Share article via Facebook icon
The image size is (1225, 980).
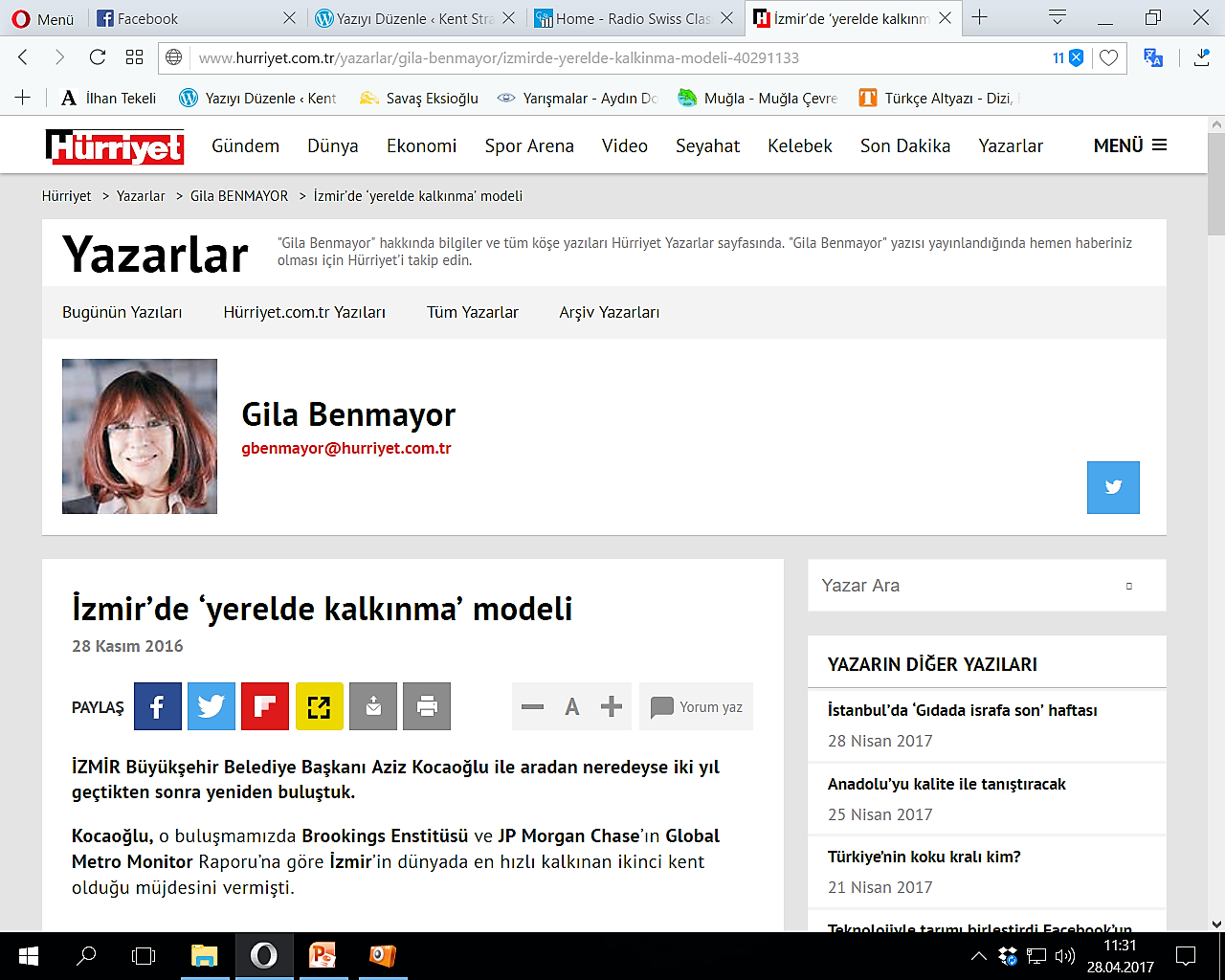[158, 706]
